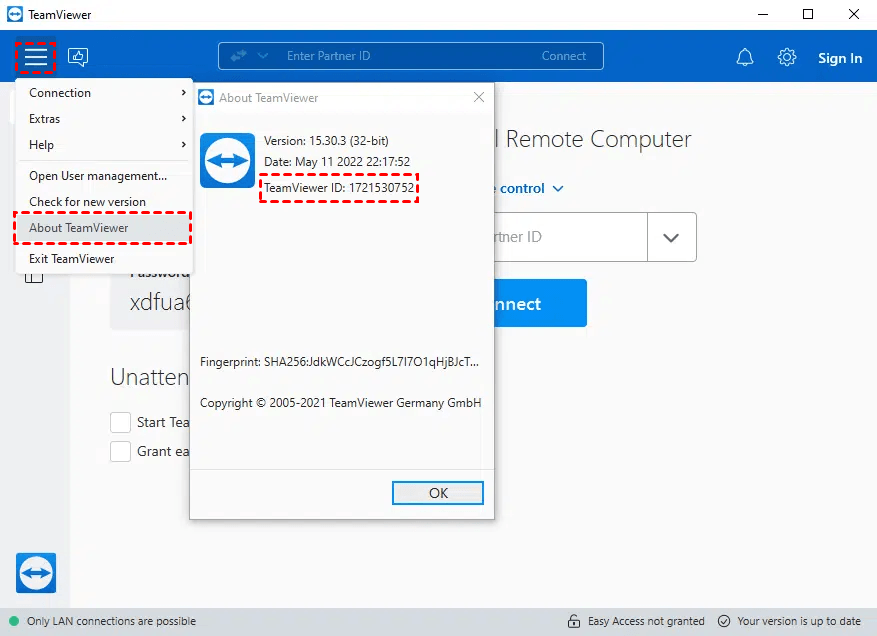Screen dimensions: 877x636
Task: Click Your version is up to date
Action: pyautogui.click(x=799, y=621)
